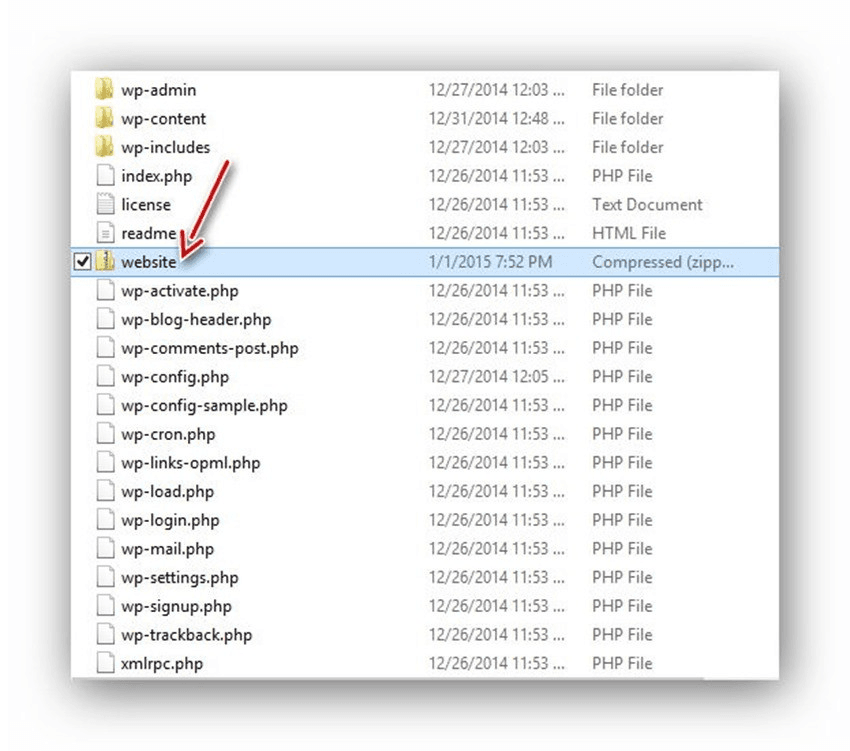Click the wp-includes folder icon
Image resolution: width=850 pixels, height=751 pixels.
pyautogui.click(x=104, y=147)
